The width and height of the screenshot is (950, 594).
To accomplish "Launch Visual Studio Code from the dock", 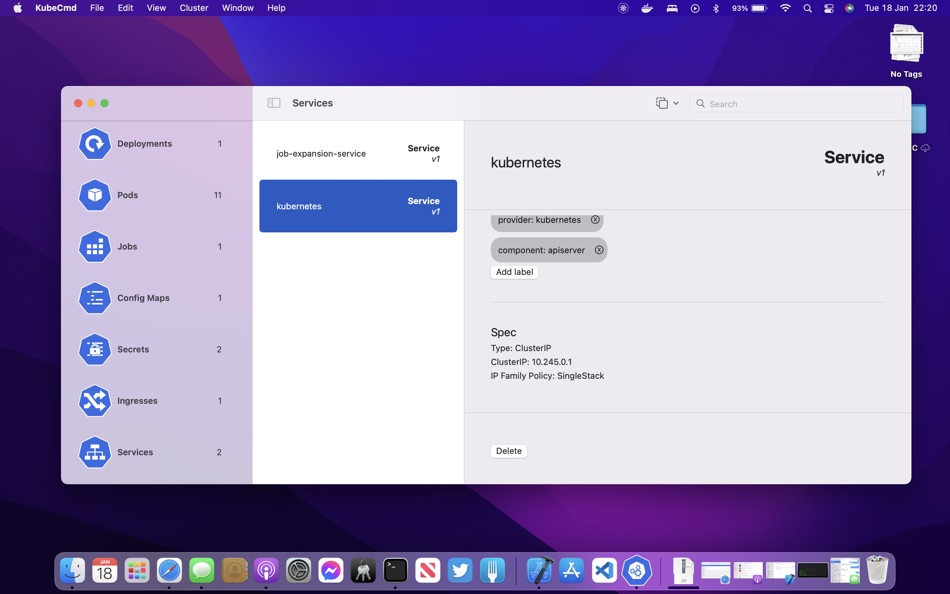I will click(x=604, y=570).
